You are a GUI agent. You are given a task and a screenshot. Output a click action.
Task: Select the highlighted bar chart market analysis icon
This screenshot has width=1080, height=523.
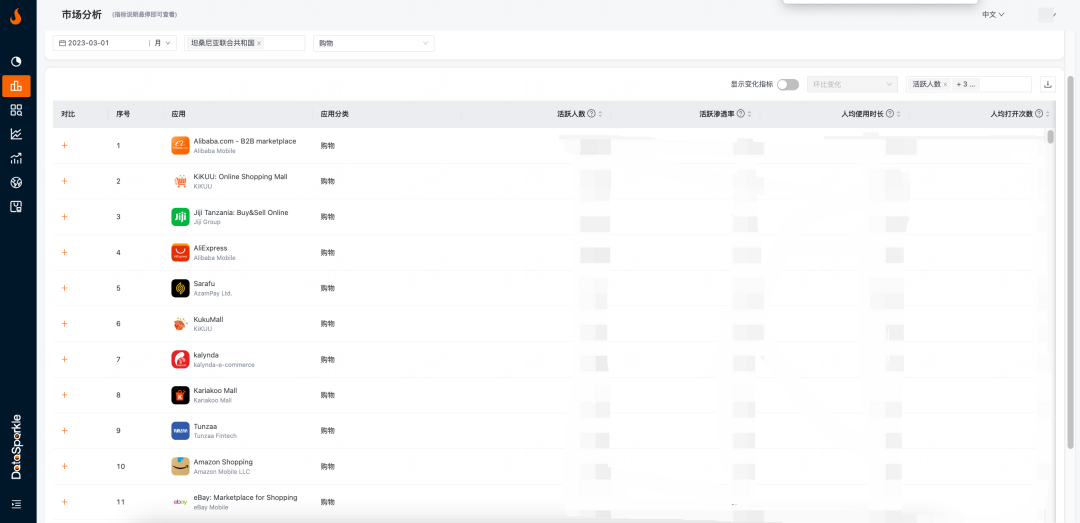(x=16, y=86)
